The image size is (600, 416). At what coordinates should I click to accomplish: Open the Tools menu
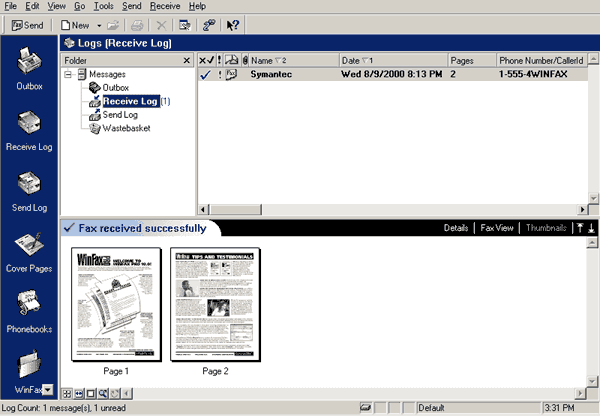pos(104,6)
